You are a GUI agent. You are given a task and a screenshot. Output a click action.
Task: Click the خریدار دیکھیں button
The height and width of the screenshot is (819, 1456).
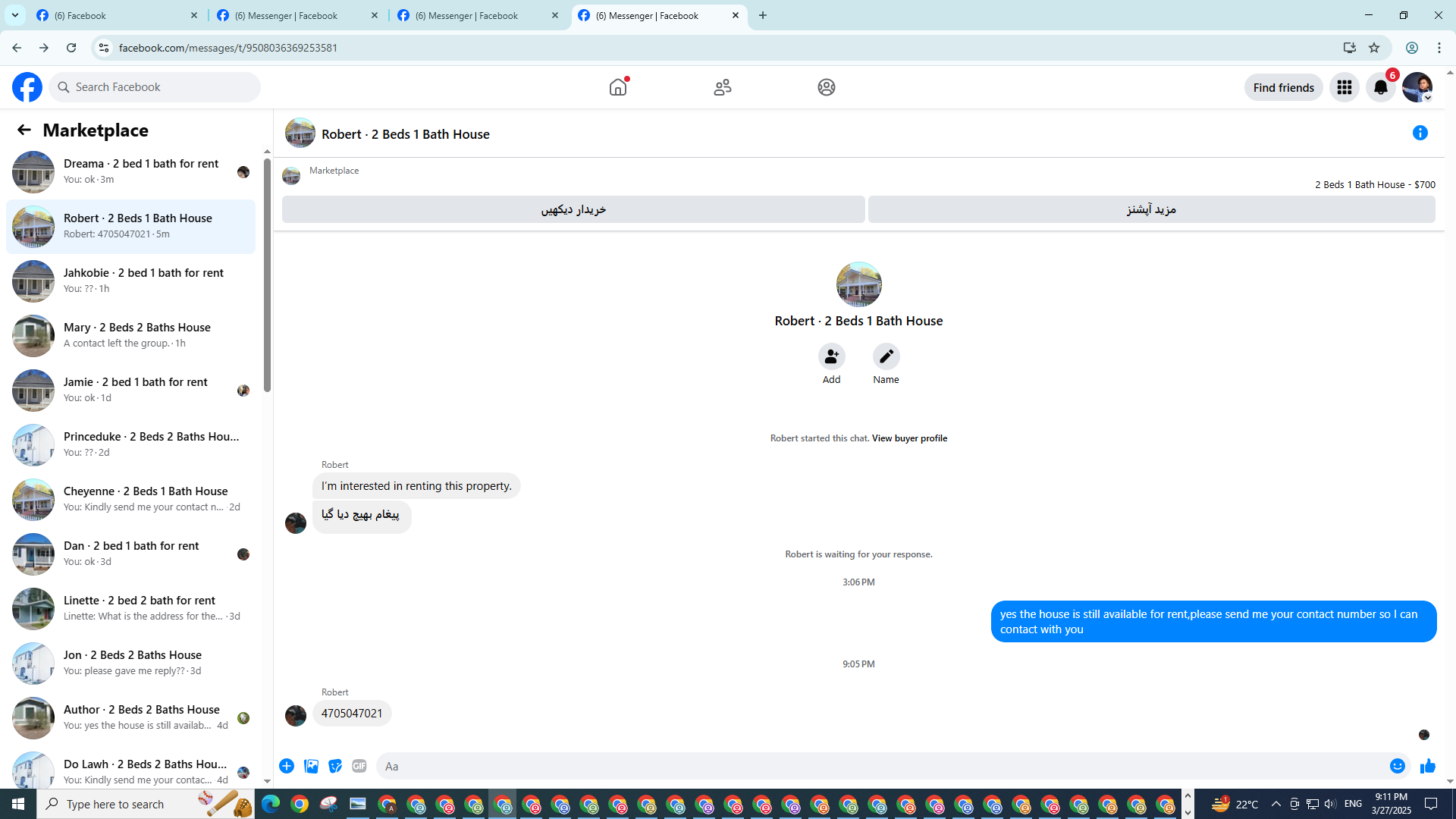tap(573, 209)
